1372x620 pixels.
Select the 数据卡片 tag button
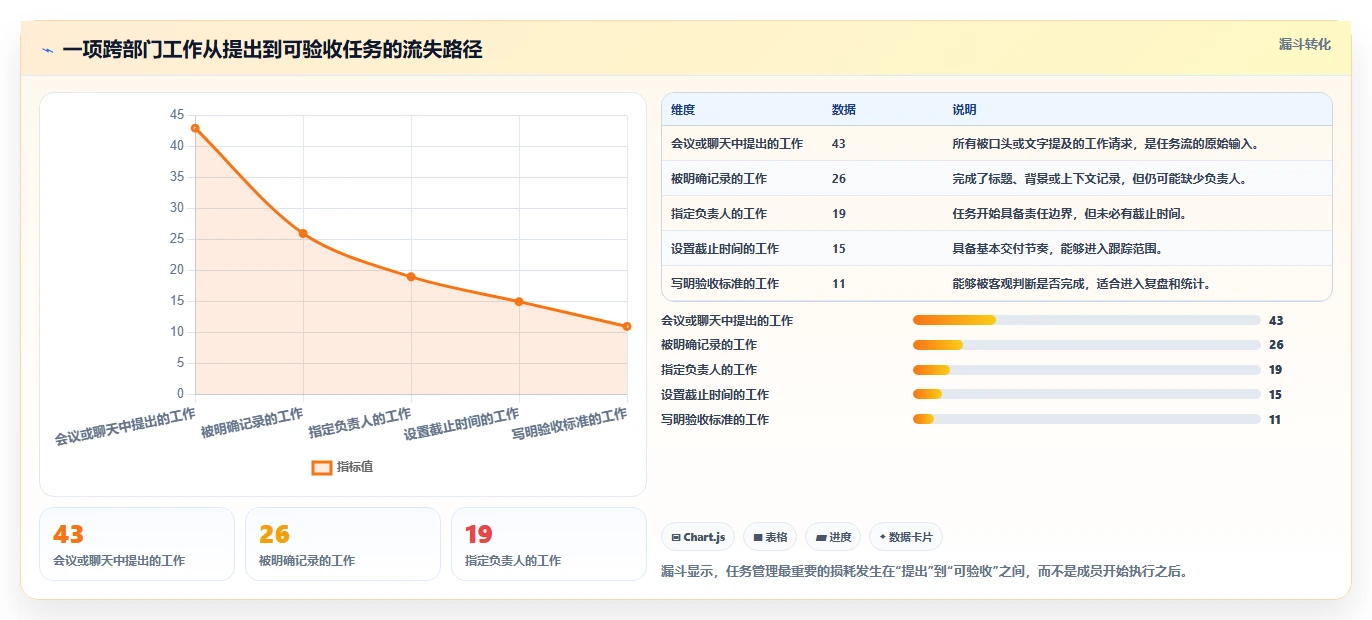pyautogui.click(x=906, y=537)
